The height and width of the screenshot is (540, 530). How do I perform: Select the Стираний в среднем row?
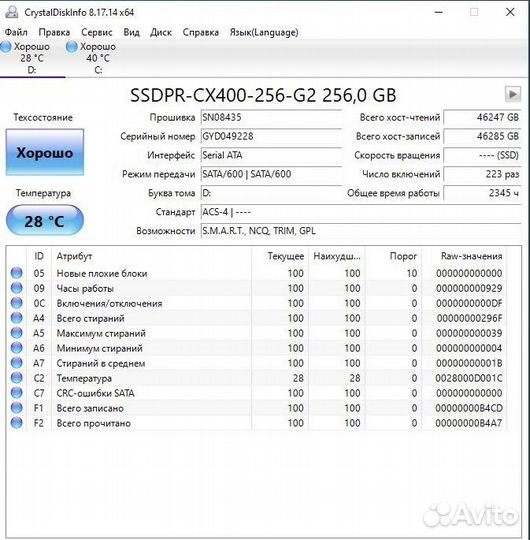click(257, 363)
